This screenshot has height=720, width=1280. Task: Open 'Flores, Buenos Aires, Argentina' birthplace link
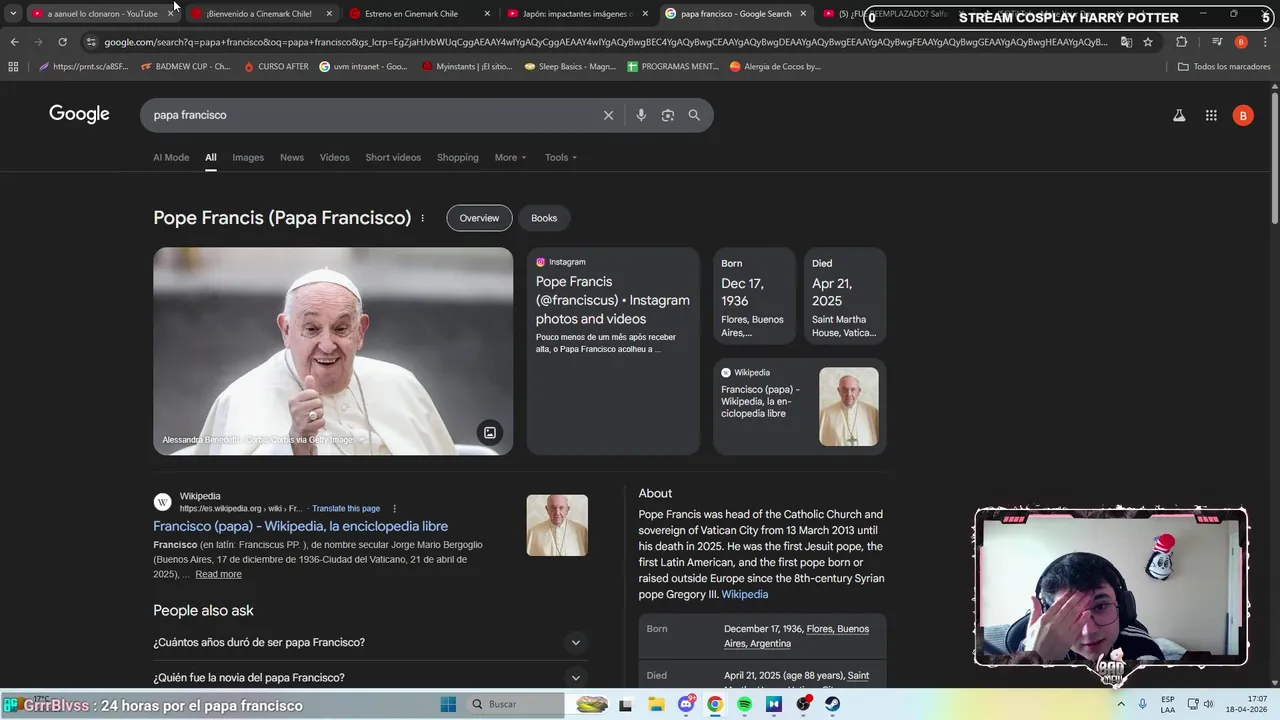pos(796,636)
